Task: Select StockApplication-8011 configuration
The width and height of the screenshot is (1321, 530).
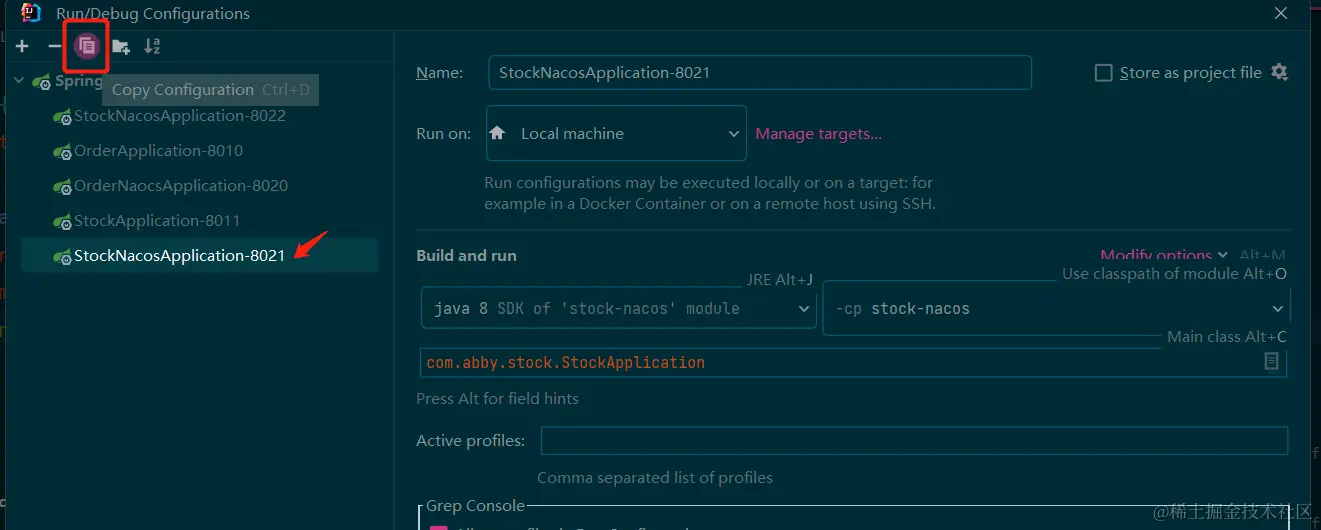Action: 157,221
